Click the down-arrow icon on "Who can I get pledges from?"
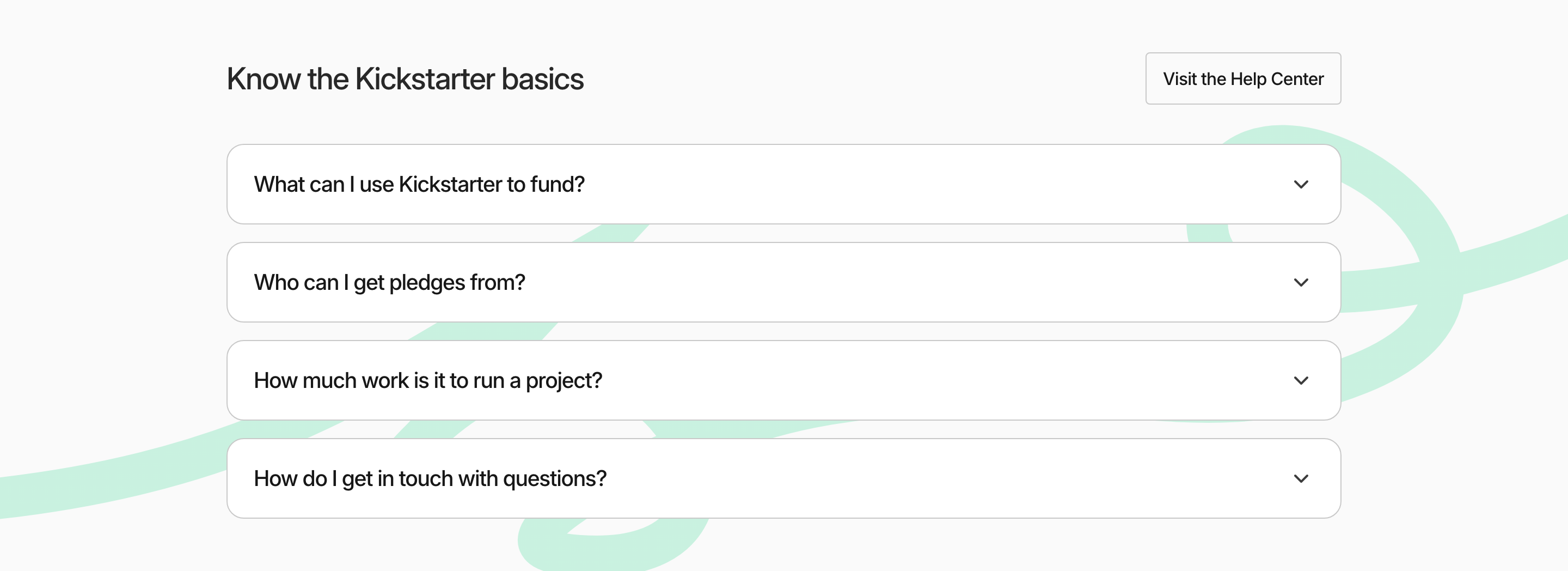1568x571 pixels. [x=1301, y=283]
